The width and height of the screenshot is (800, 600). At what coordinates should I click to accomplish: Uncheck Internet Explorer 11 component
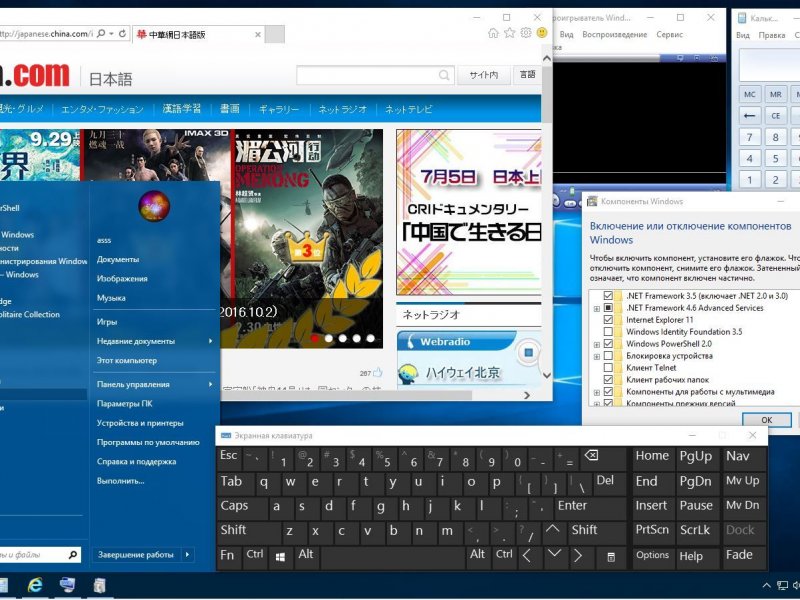coord(608,320)
